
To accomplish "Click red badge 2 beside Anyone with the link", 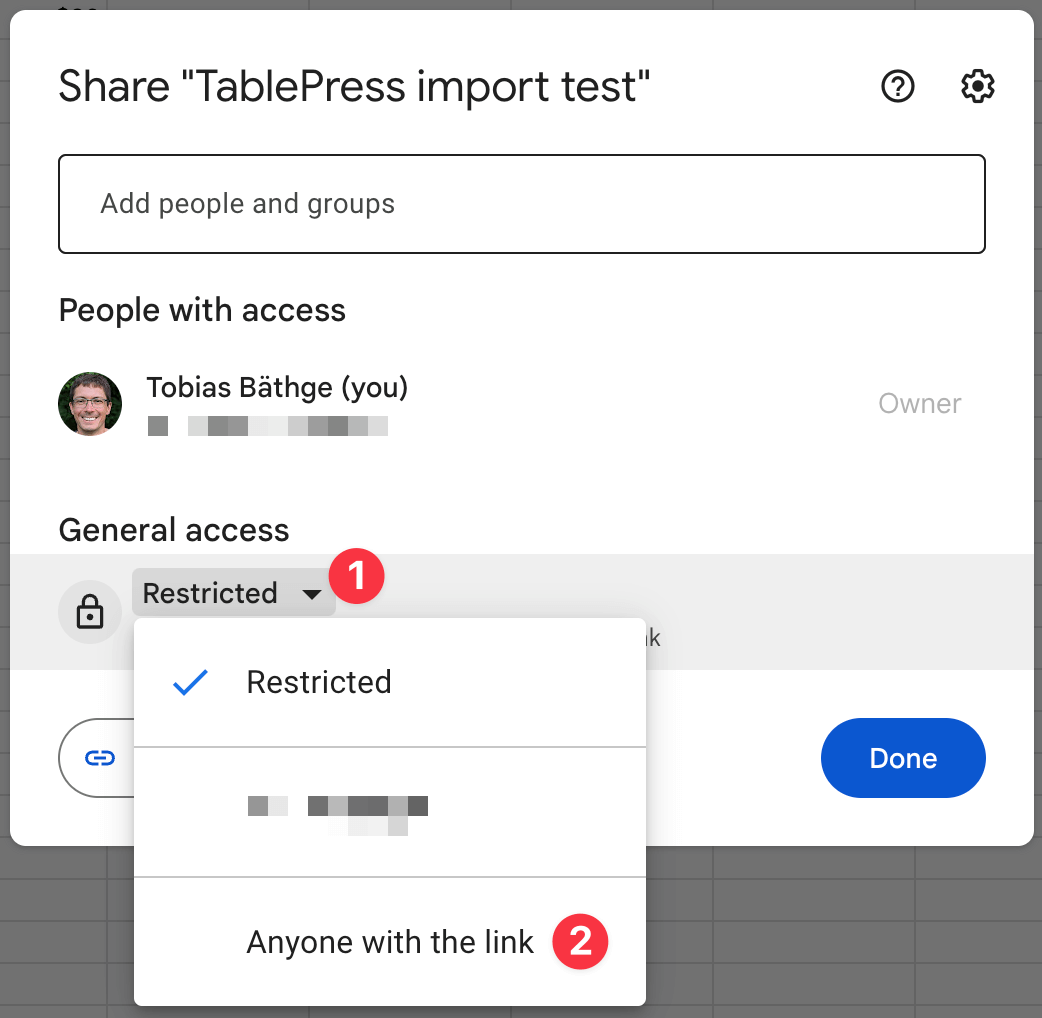I will (580, 941).
